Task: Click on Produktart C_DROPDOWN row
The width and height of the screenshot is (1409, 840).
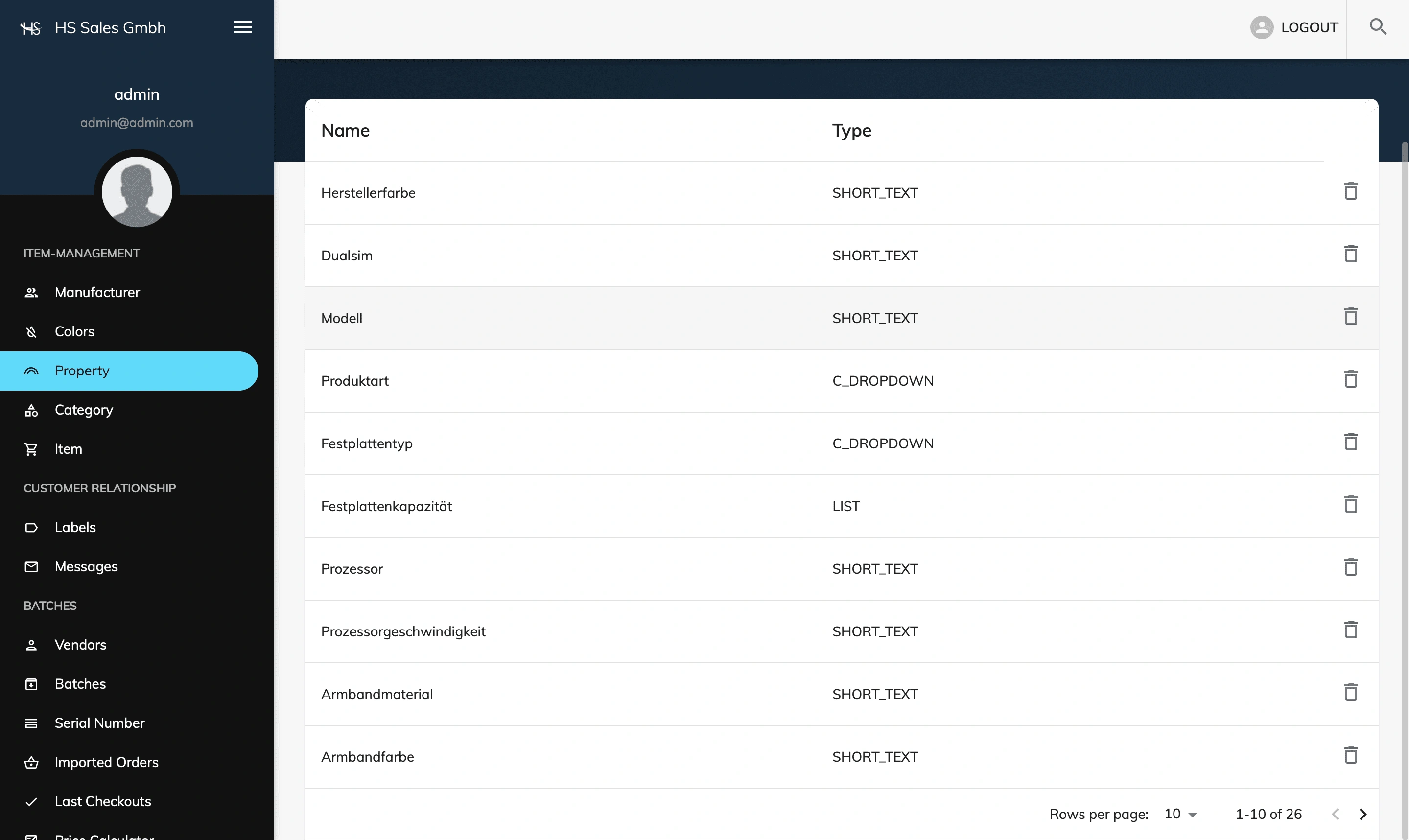Action: (842, 380)
